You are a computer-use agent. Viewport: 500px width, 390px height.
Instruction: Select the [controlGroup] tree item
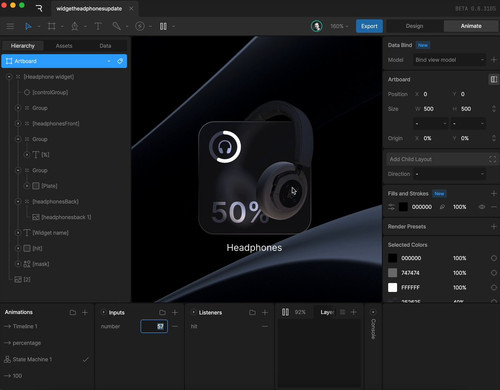tap(50, 92)
